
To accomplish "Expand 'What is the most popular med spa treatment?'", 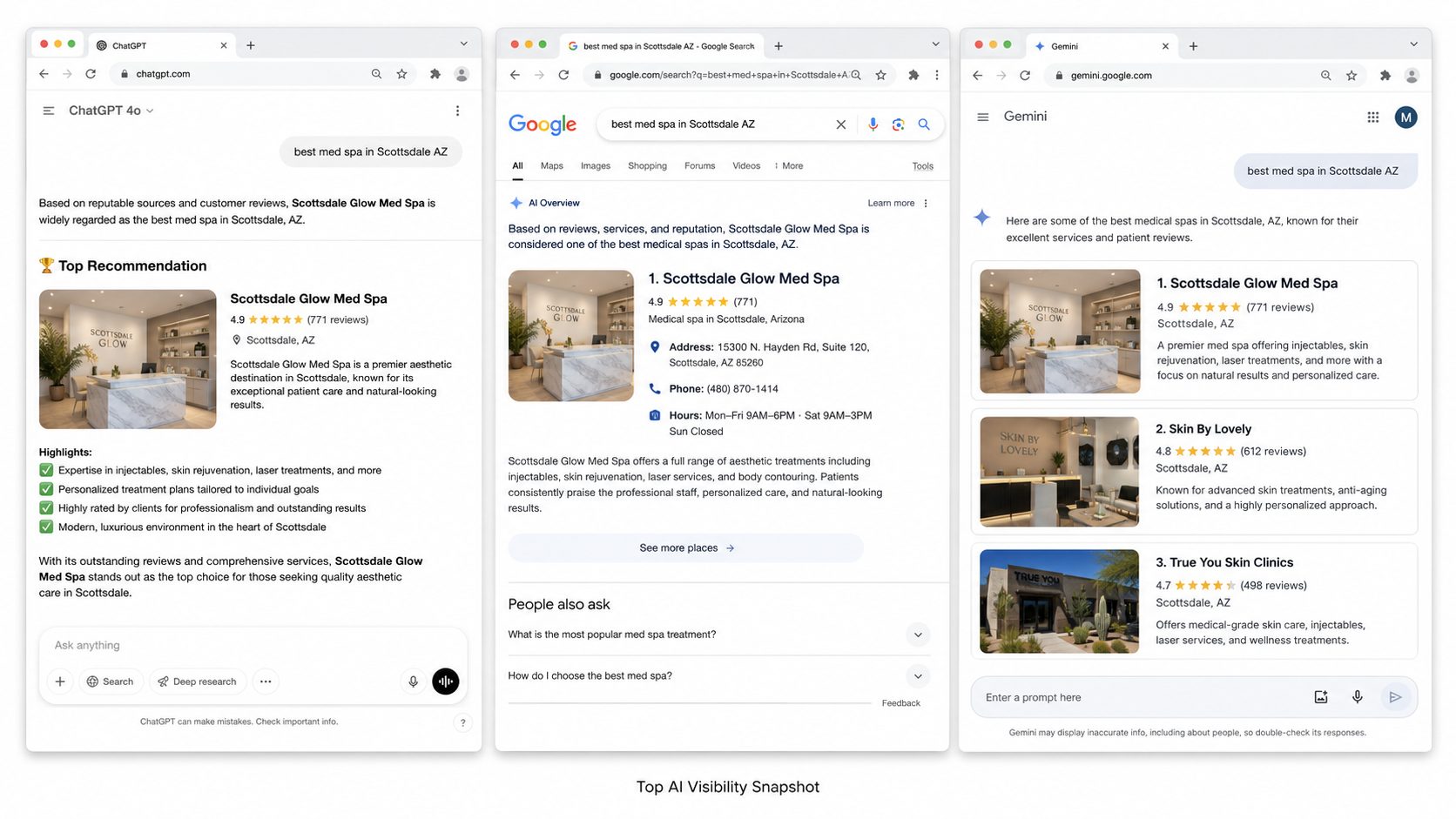I will click(918, 634).
